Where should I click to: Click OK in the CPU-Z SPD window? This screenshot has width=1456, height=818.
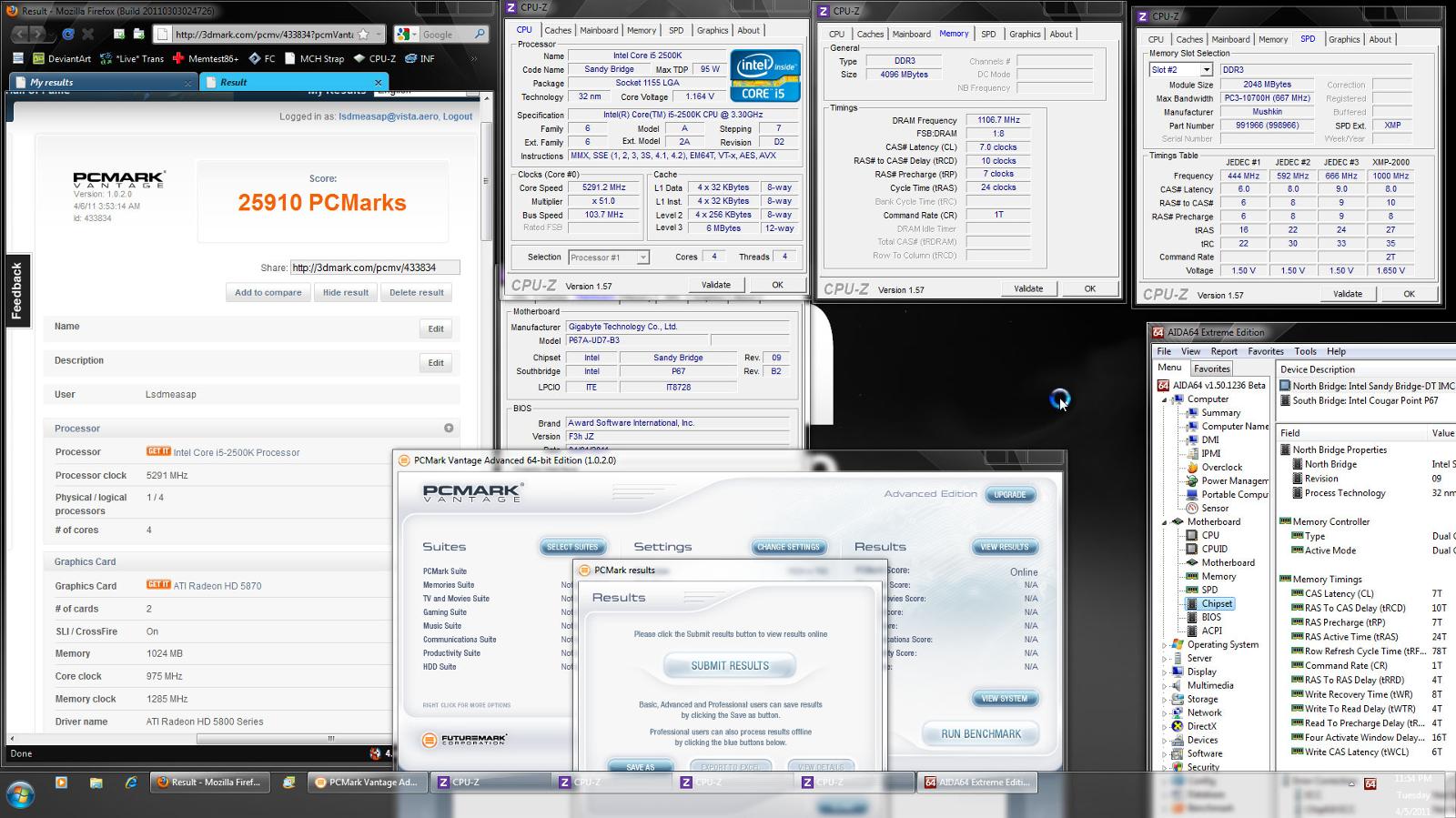tap(1409, 294)
